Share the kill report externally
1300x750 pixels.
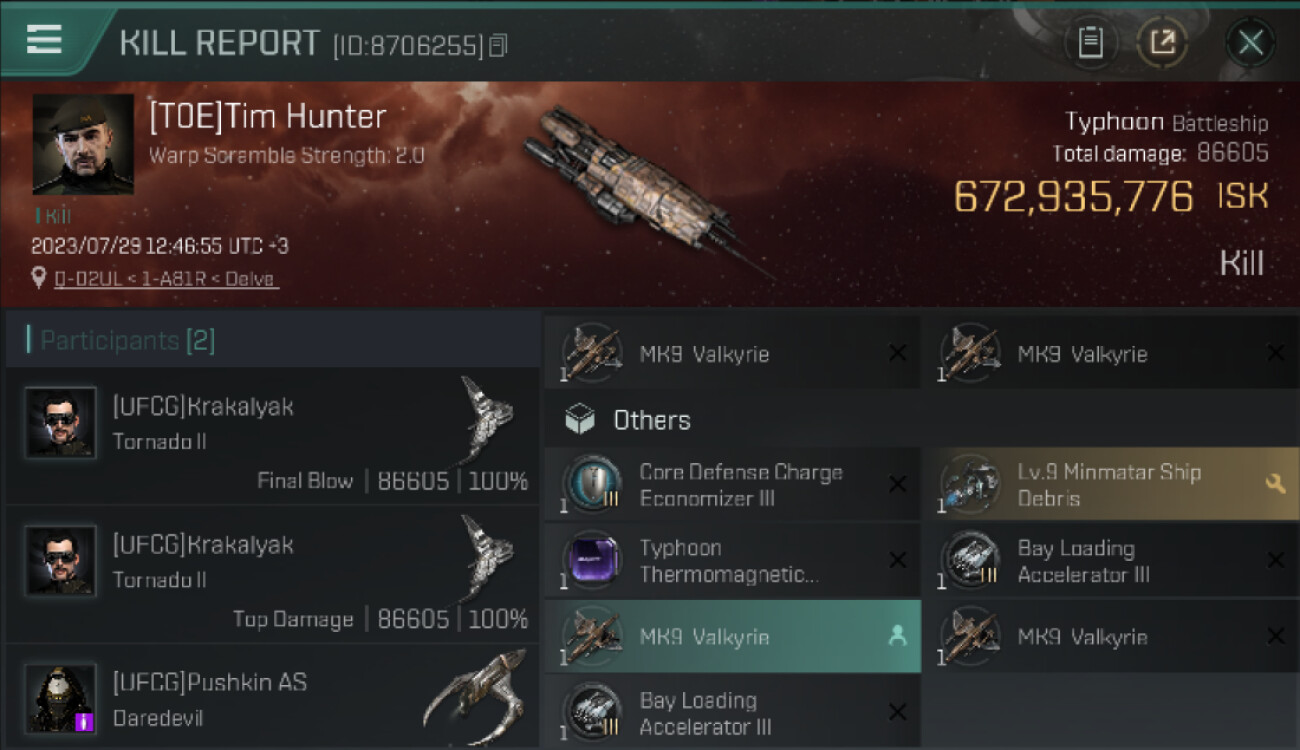[x=1162, y=42]
